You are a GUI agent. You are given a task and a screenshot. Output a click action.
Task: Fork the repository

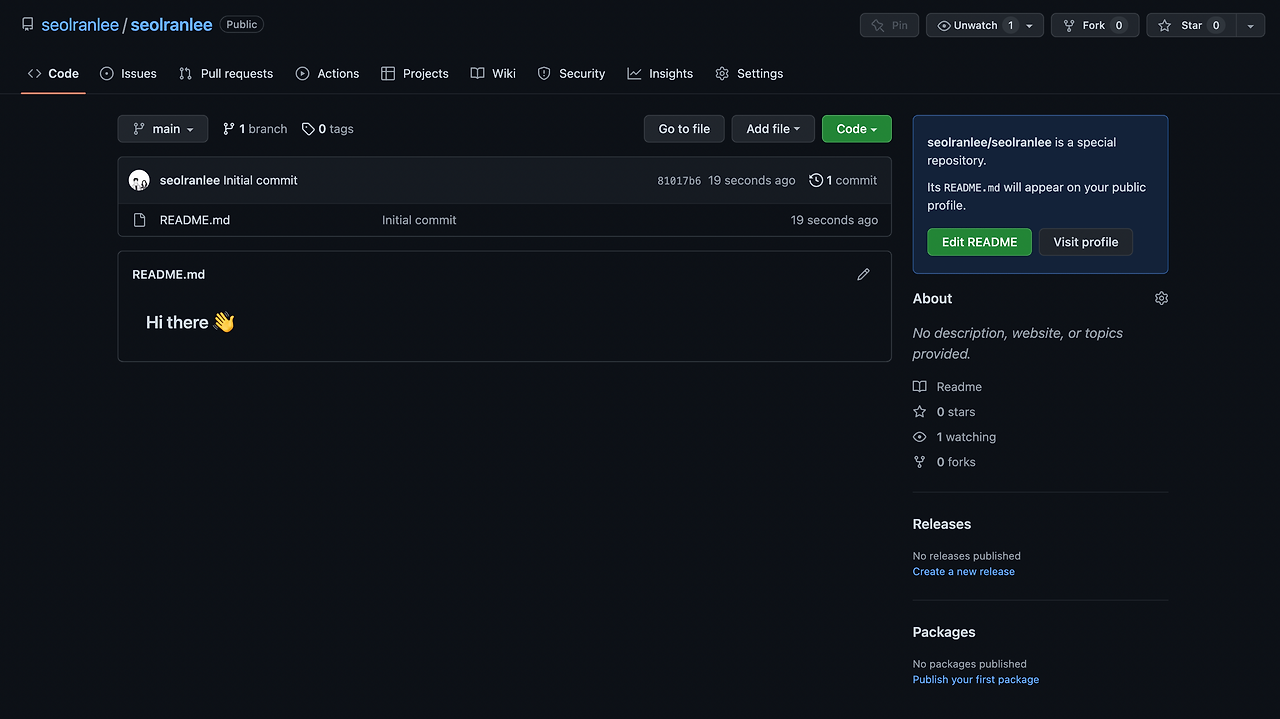(x=1095, y=25)
